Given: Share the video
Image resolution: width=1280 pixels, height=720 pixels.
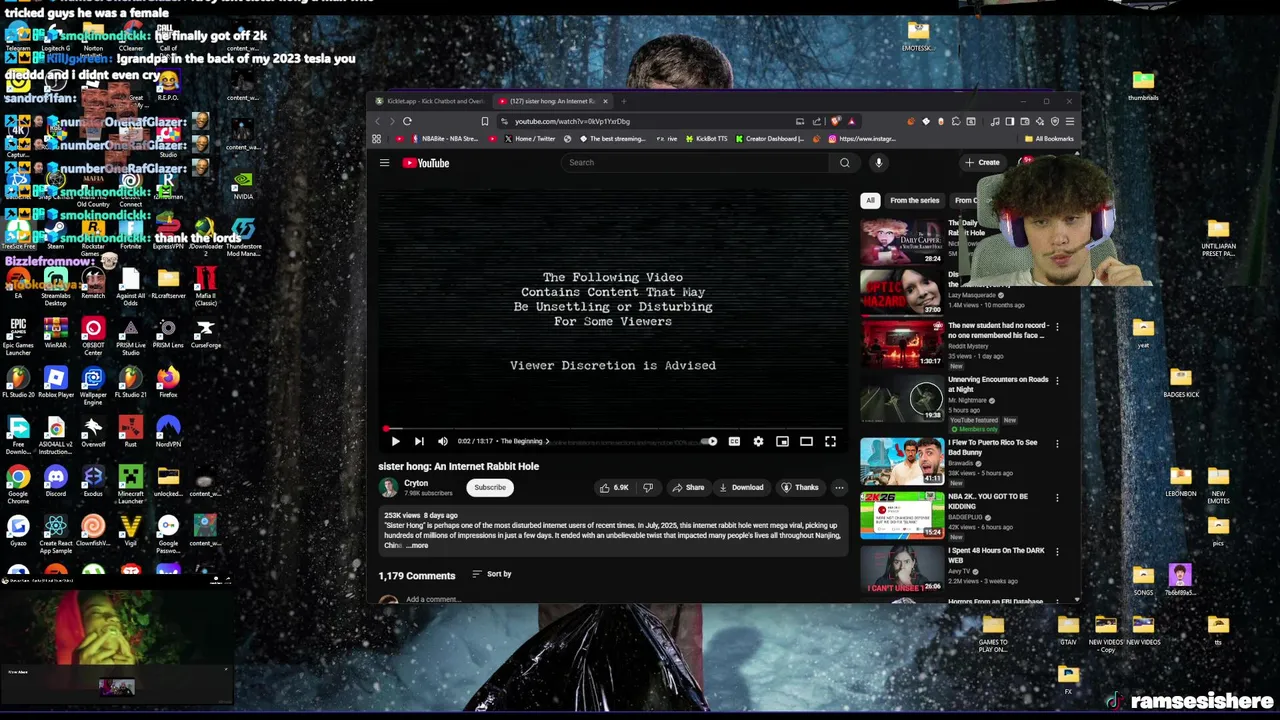Looking at the screenshot, I should [x=688, y=487].
